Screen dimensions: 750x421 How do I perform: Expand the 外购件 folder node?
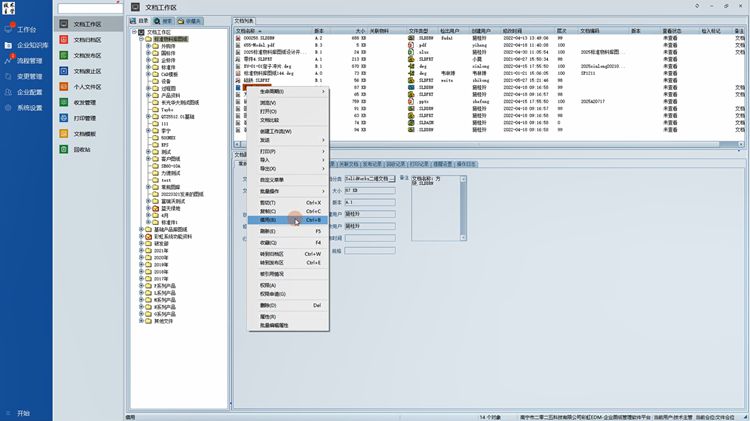[x=148, y=45]
